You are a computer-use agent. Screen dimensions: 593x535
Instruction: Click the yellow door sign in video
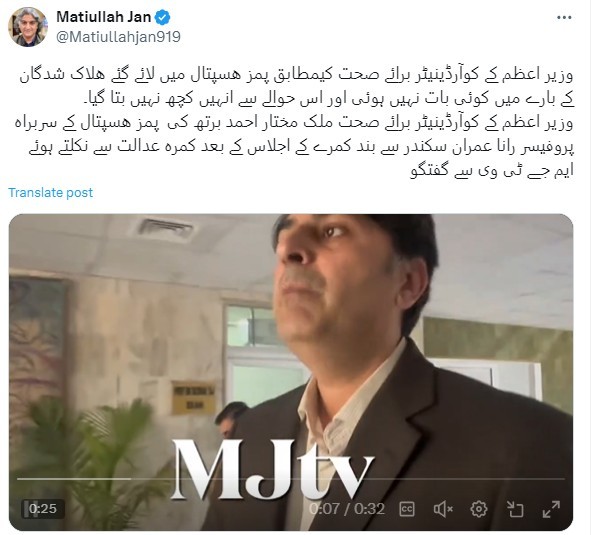point(193,397)
